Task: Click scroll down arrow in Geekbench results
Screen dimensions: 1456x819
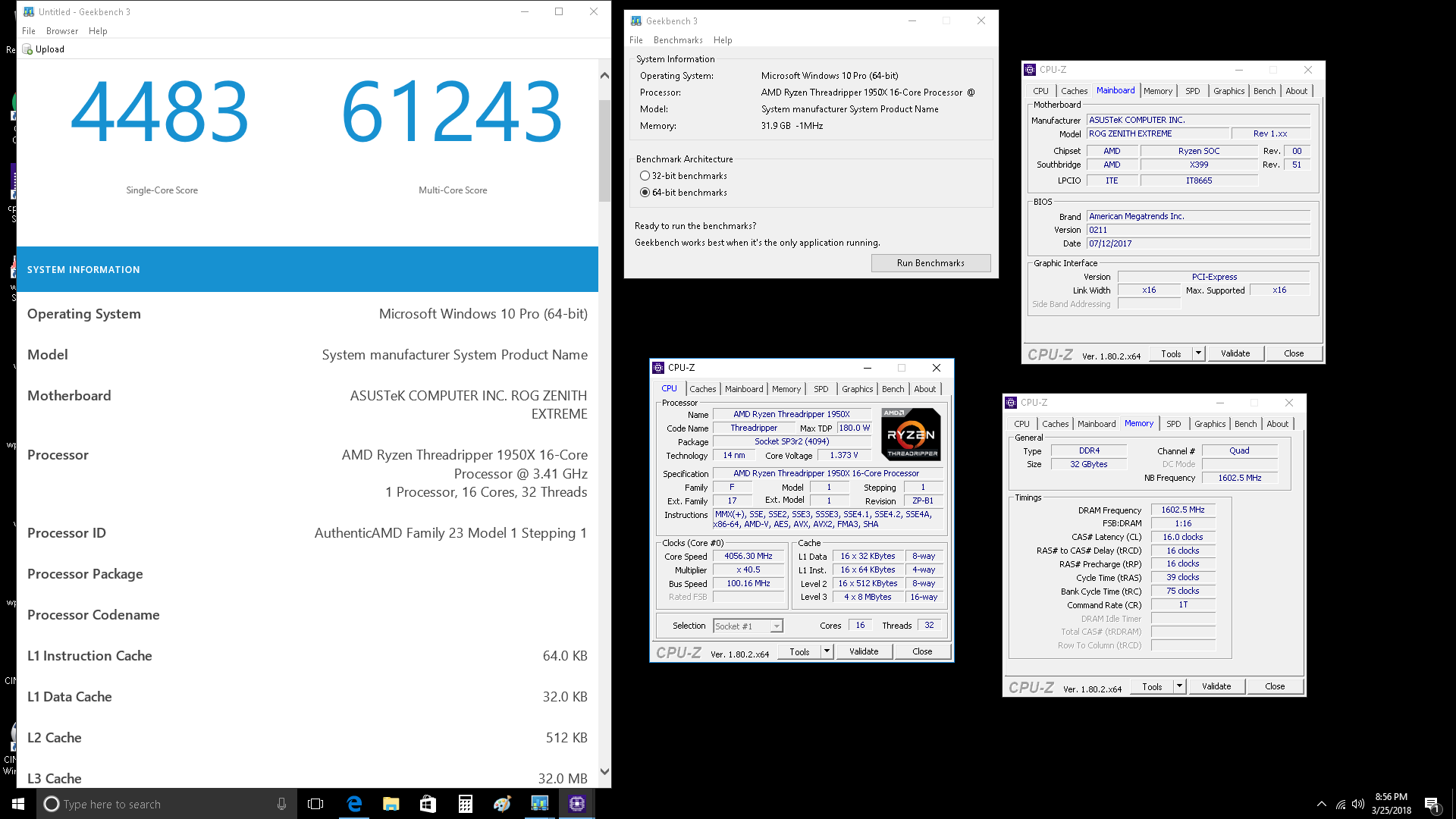Action: point(604,772)
